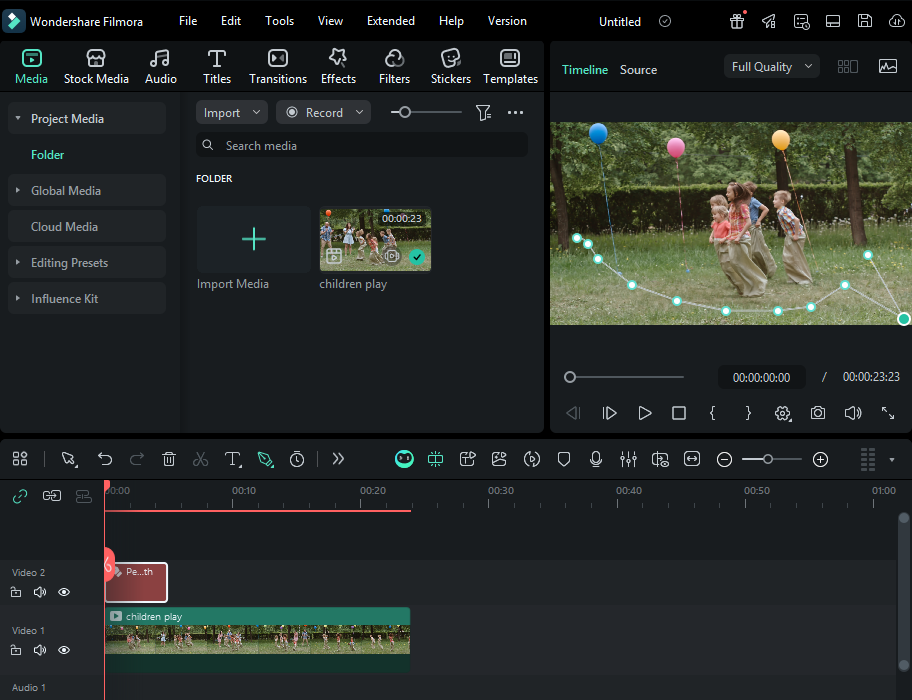Hide the Video 2 track
Viewport: 912px width, 700px height.
64,592
